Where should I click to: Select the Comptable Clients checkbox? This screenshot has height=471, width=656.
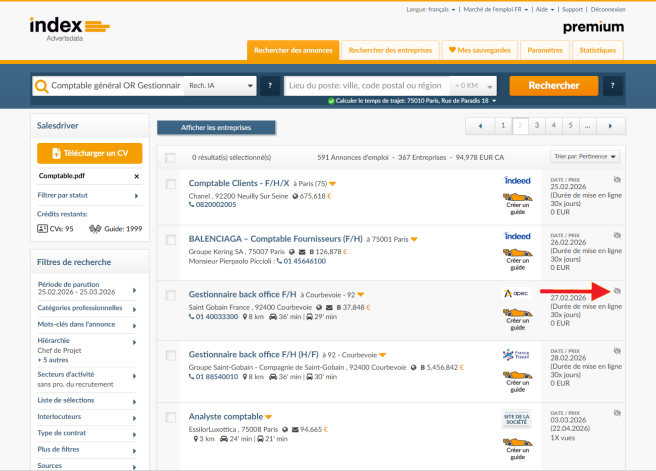coord(171,184)
